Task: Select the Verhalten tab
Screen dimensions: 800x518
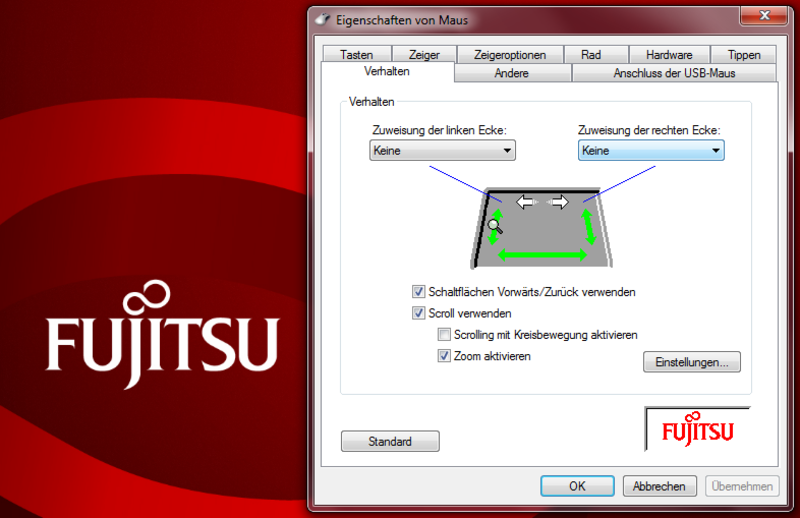Action: (387, 71)
